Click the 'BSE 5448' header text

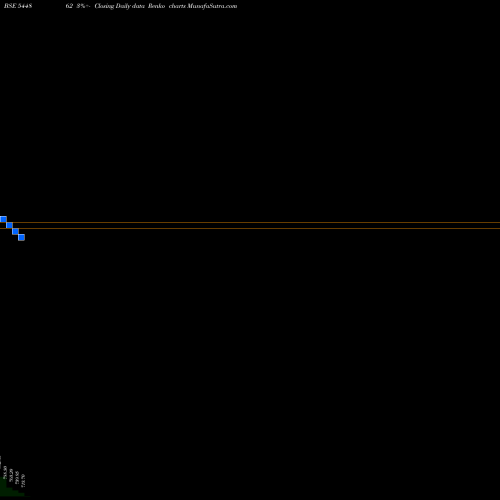pyautogui.click(x=18, y=6)
